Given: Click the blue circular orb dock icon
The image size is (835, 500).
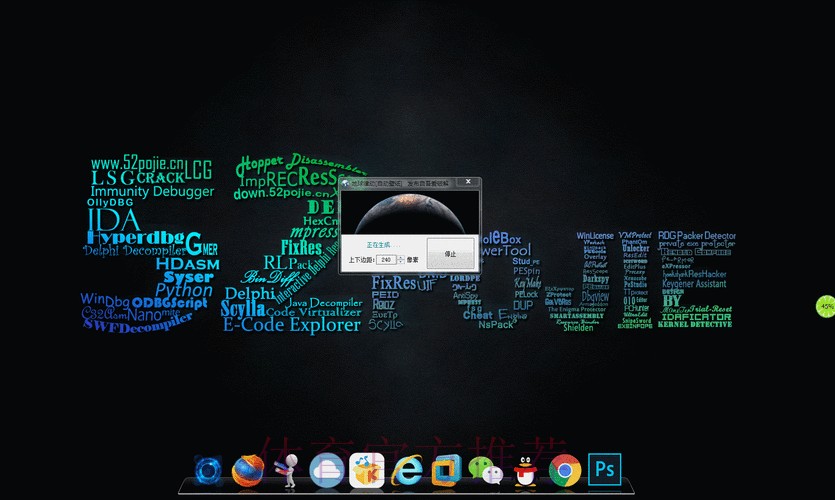Looking at the screenshot, I should (208, 469).
